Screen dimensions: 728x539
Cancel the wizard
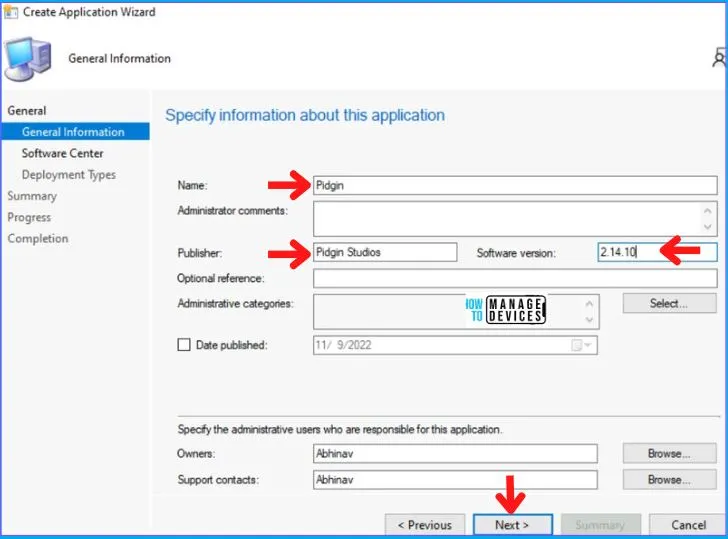click(x=689, y=525)
